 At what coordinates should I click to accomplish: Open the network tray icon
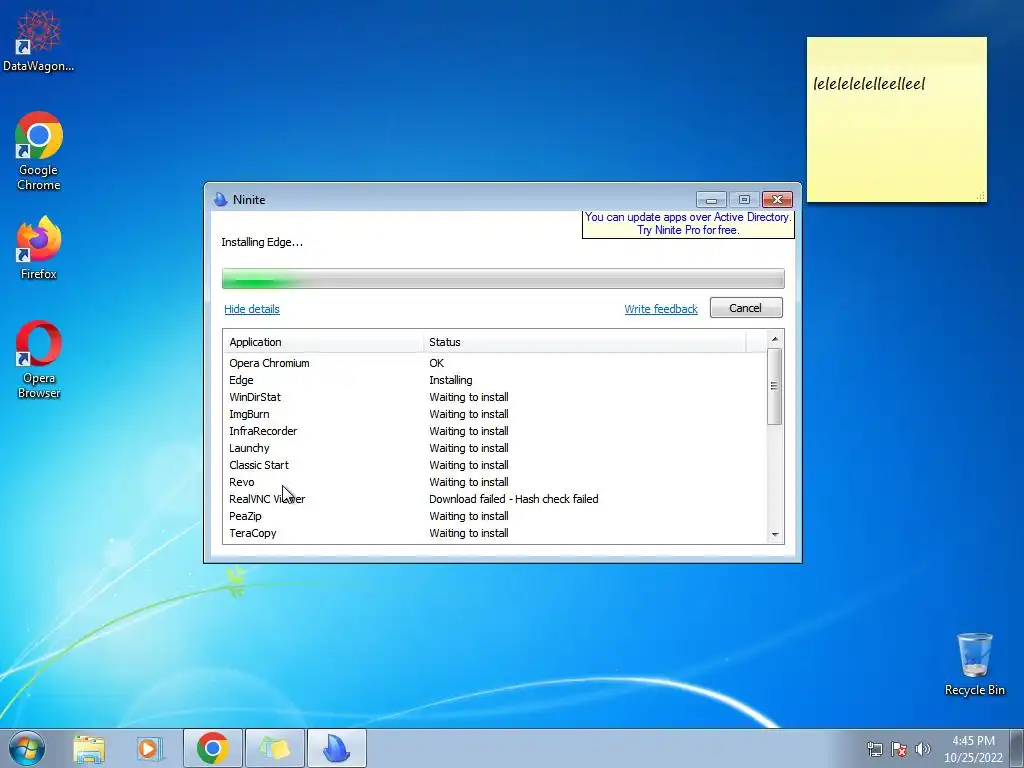click(874, 749)
